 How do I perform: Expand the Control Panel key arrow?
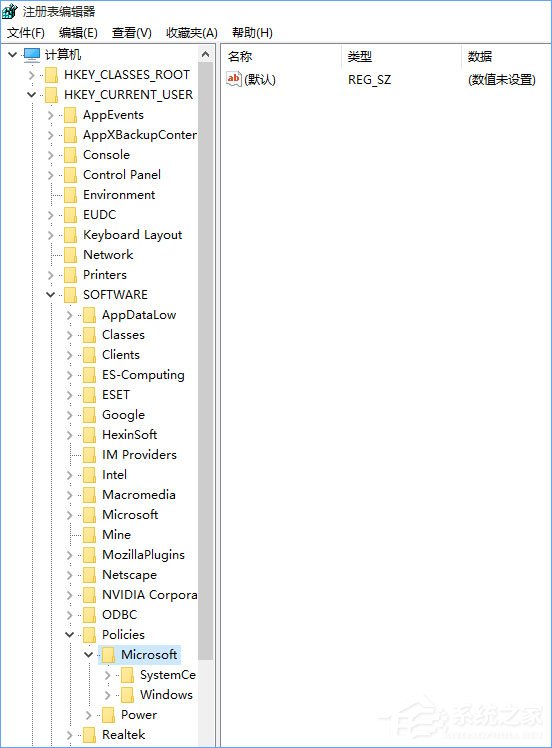coord(51,175)
